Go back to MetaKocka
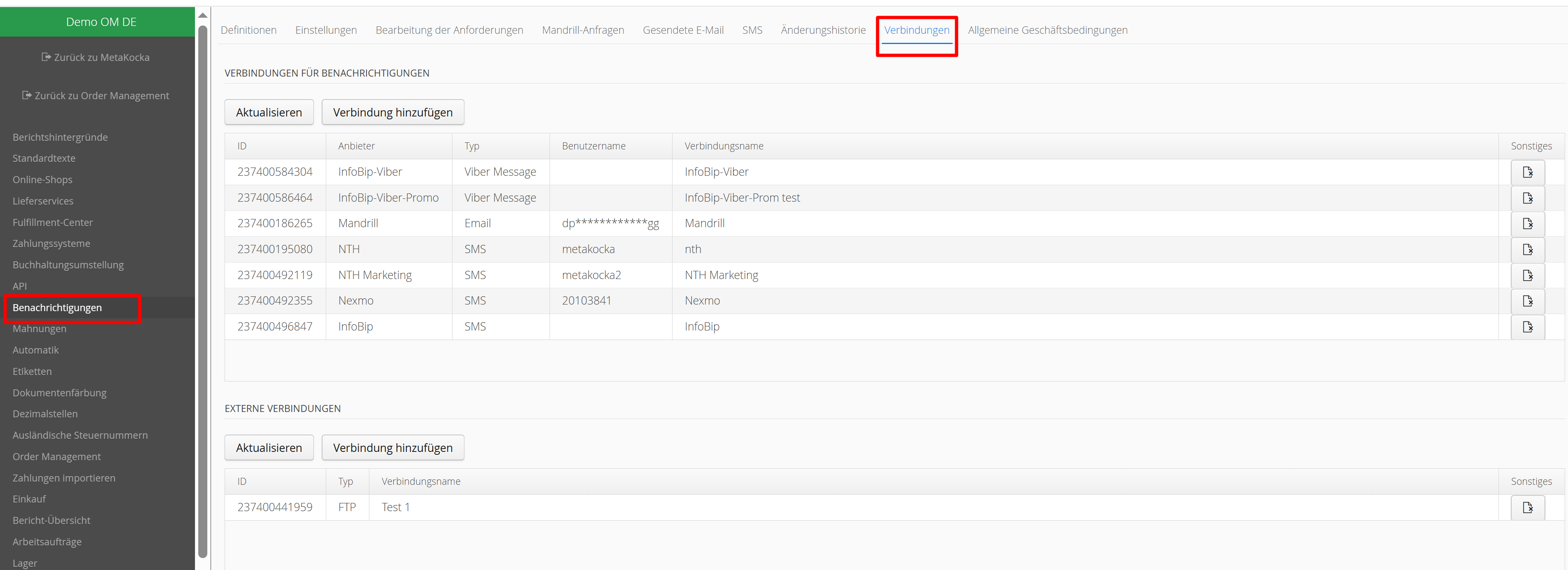The height and width of the screenshot is (570, 1568). coord(95,57)
